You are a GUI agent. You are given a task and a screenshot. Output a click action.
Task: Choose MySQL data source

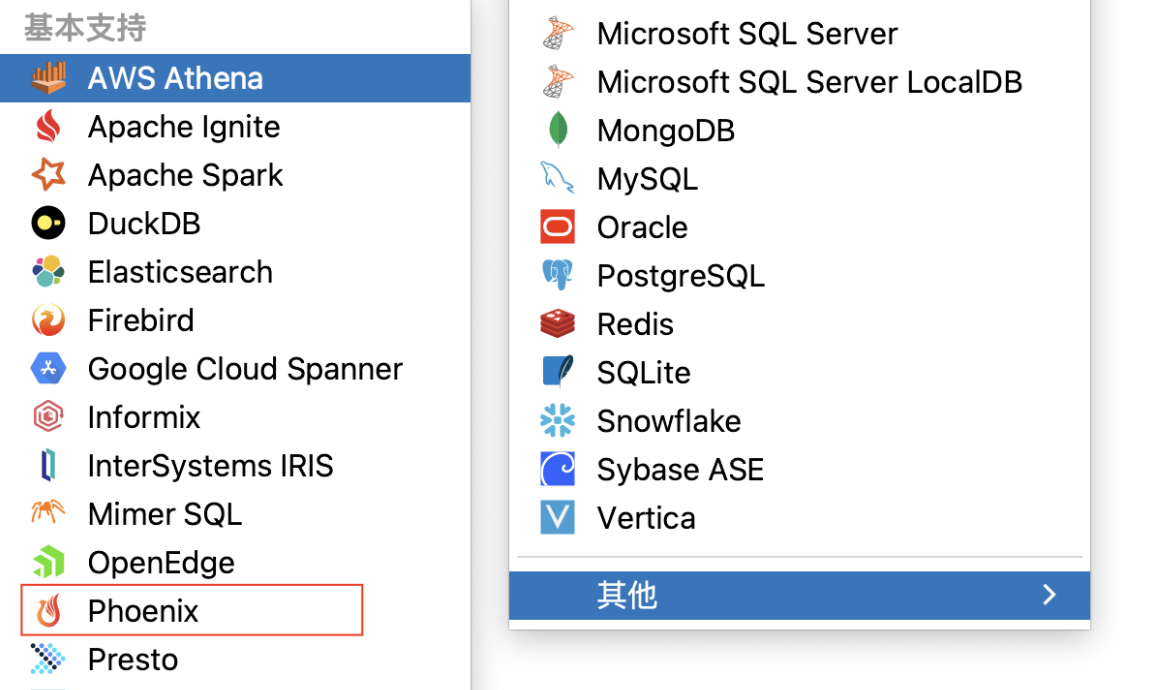tap(799, 178)
